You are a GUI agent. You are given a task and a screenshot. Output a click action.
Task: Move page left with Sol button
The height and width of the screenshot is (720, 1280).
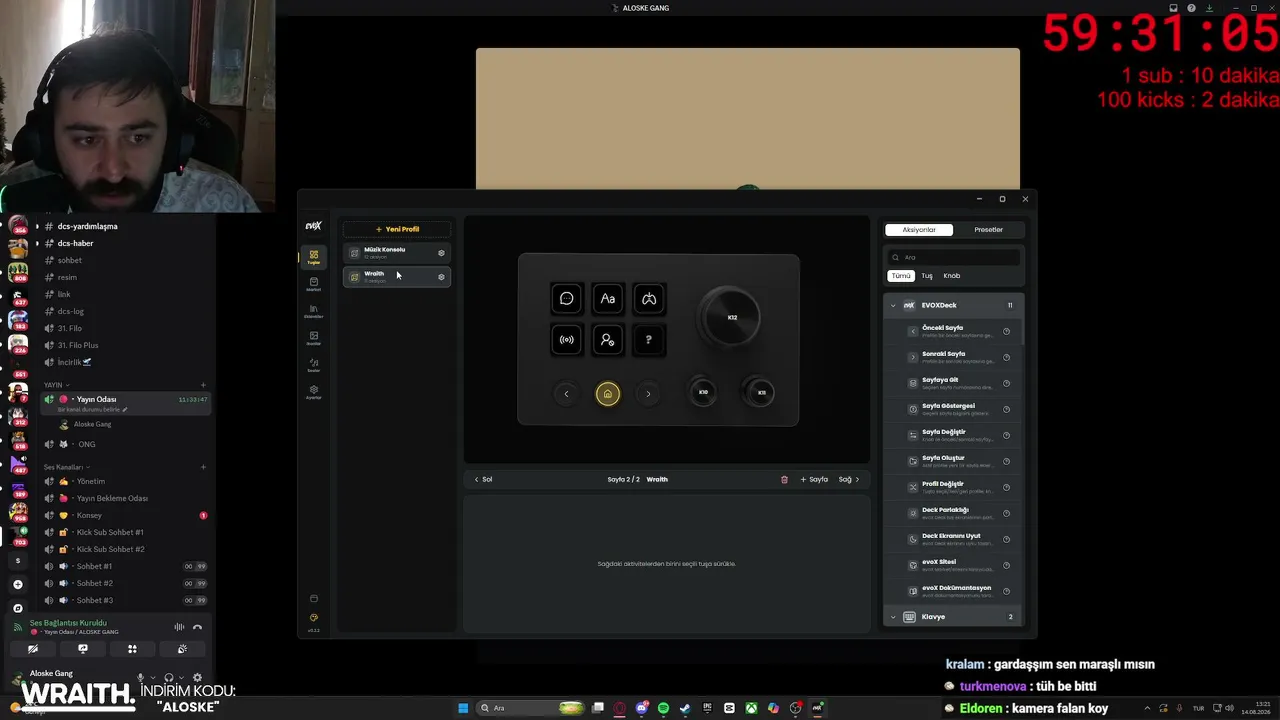click(x=483, y=479)
